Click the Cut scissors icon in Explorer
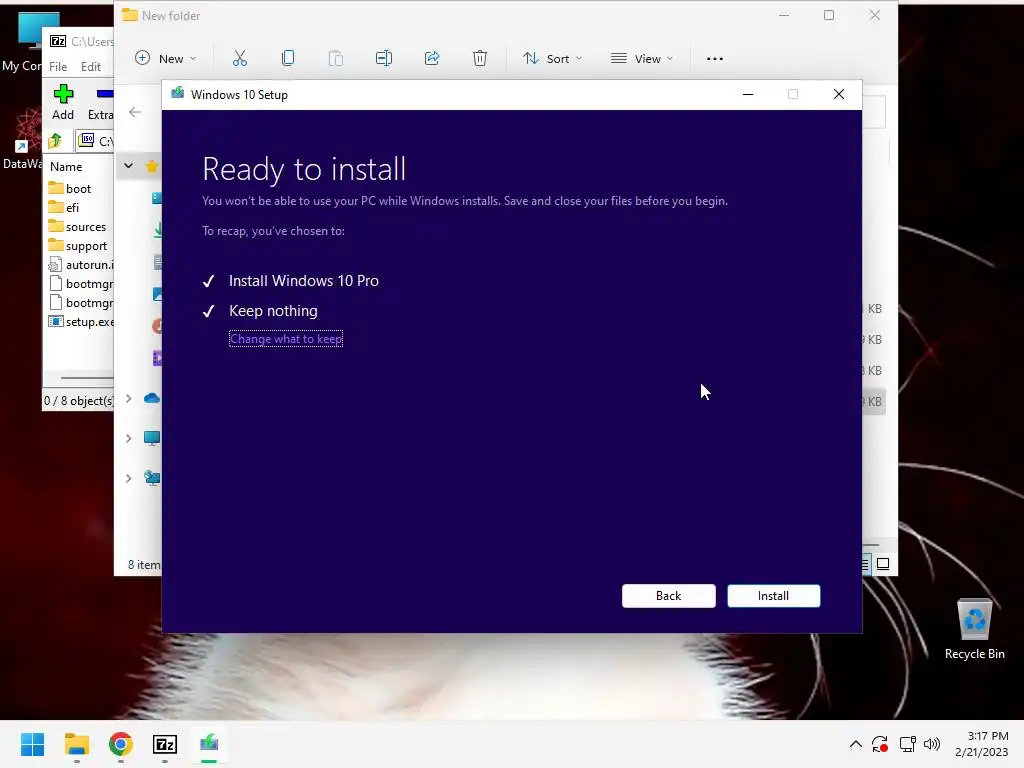 [x=240, y=58]
